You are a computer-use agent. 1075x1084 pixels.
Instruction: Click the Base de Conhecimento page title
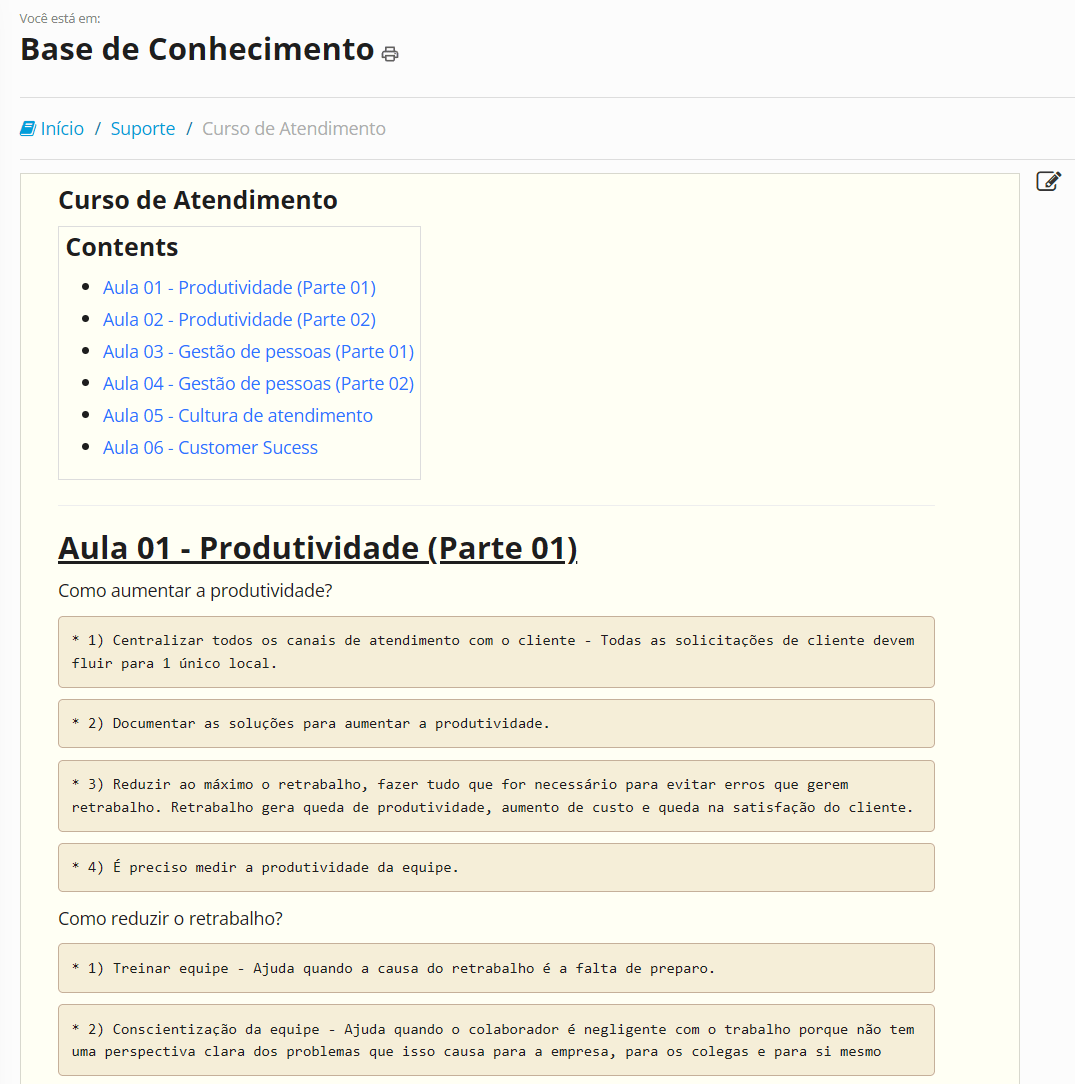[197, 49]
